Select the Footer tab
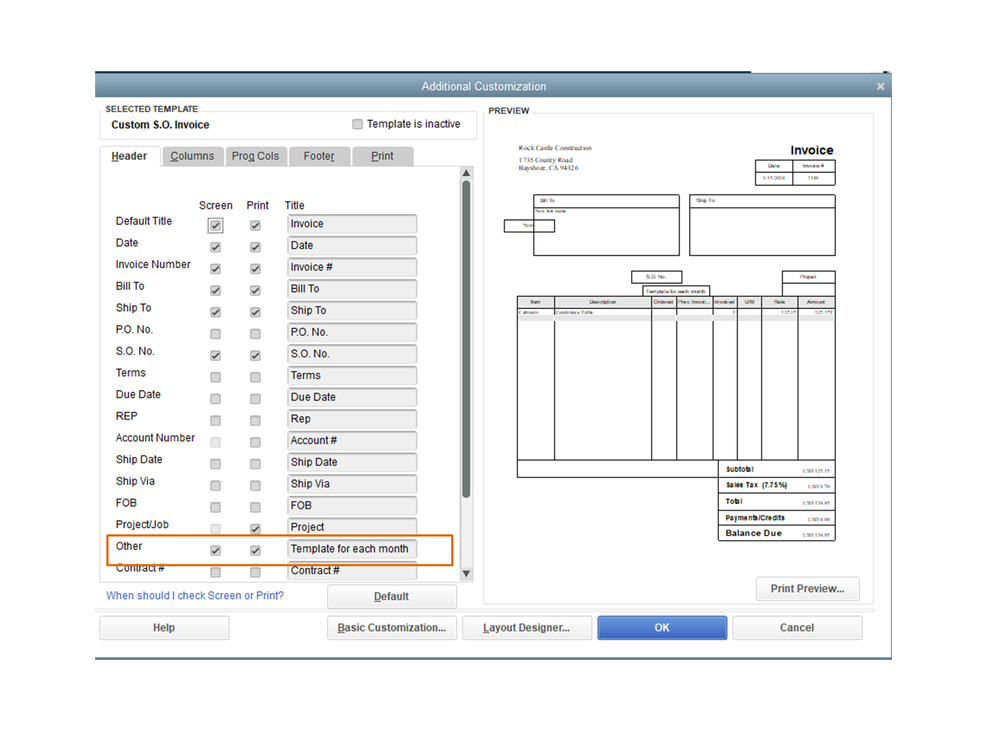This screenshot has height=749, width=999. tap(319, 156)
